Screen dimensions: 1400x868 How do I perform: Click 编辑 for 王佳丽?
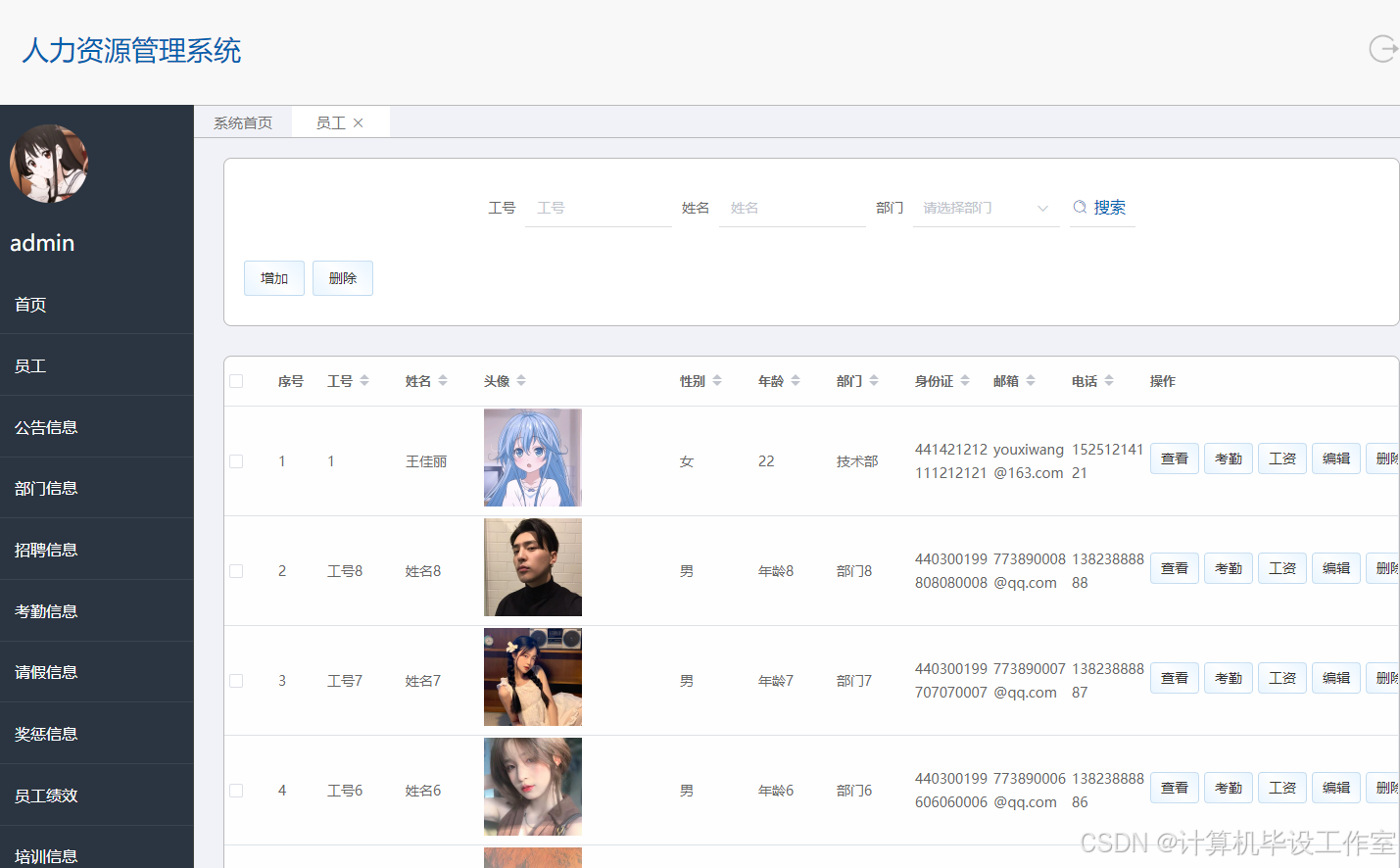click(1336, 458)
